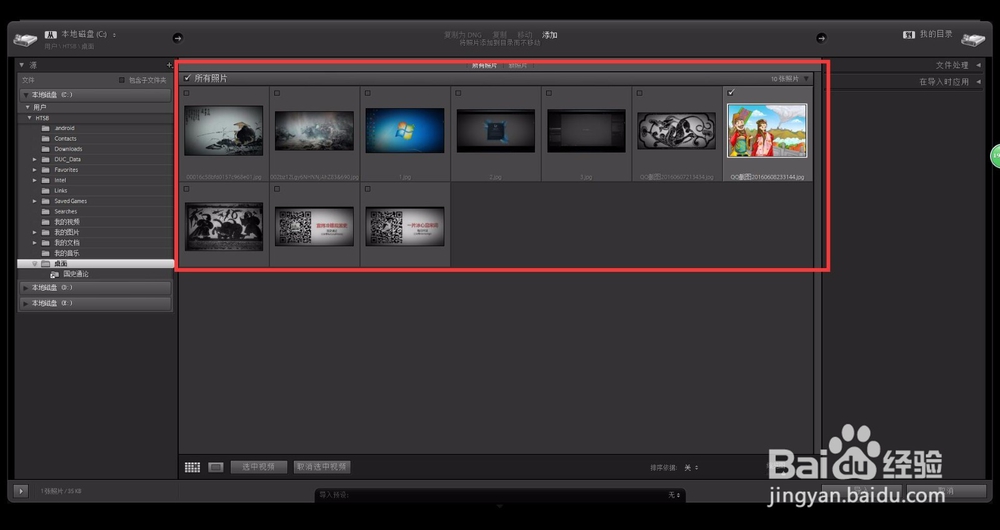Image resolution: width=1000 pixels, height=530 pixels.
Task: Click the 取消选中视频 button
Action: tap(322, 467)
